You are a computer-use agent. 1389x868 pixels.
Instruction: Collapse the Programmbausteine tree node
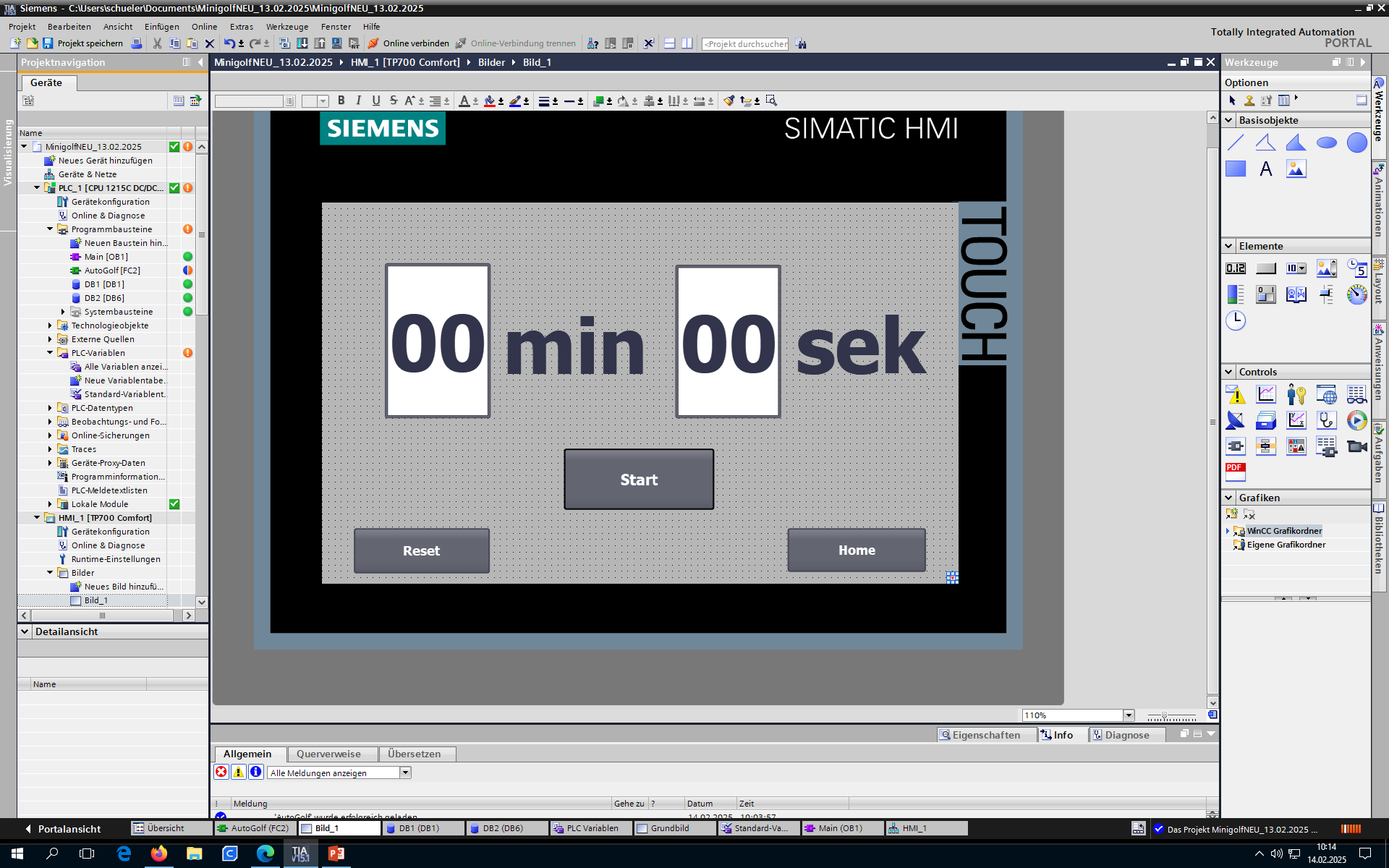(50, 229)
